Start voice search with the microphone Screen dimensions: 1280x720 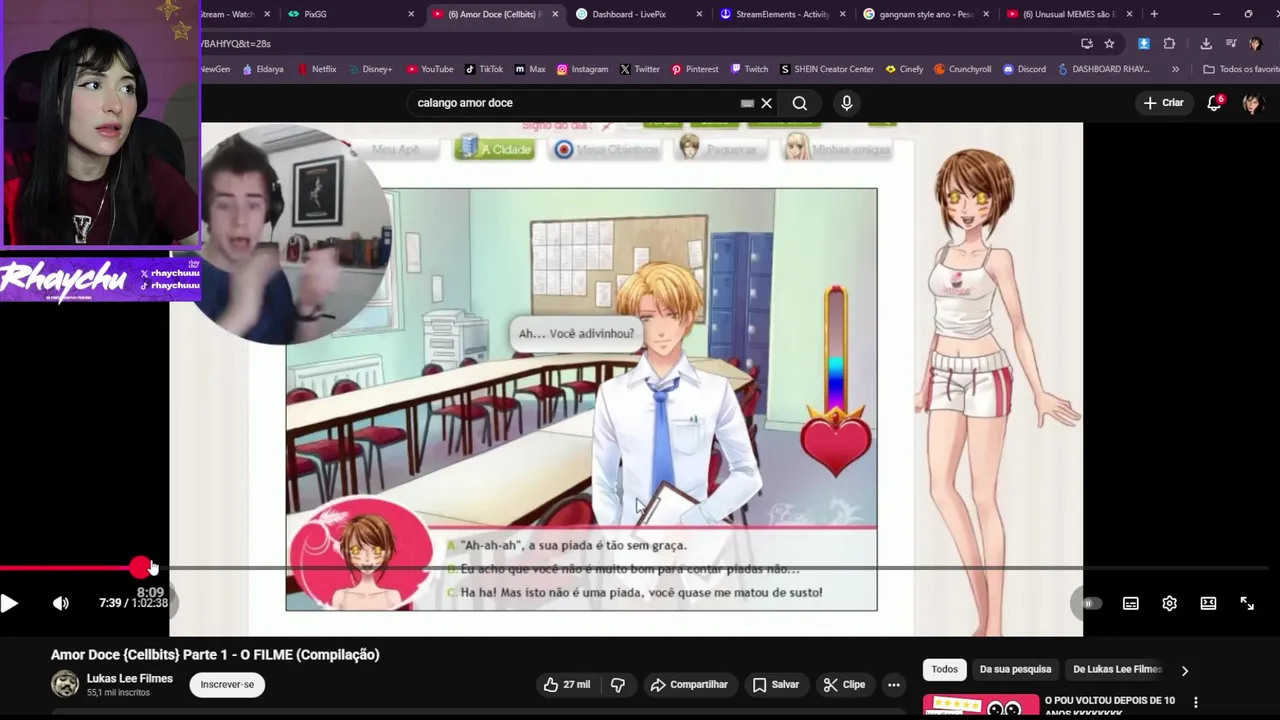847,103
